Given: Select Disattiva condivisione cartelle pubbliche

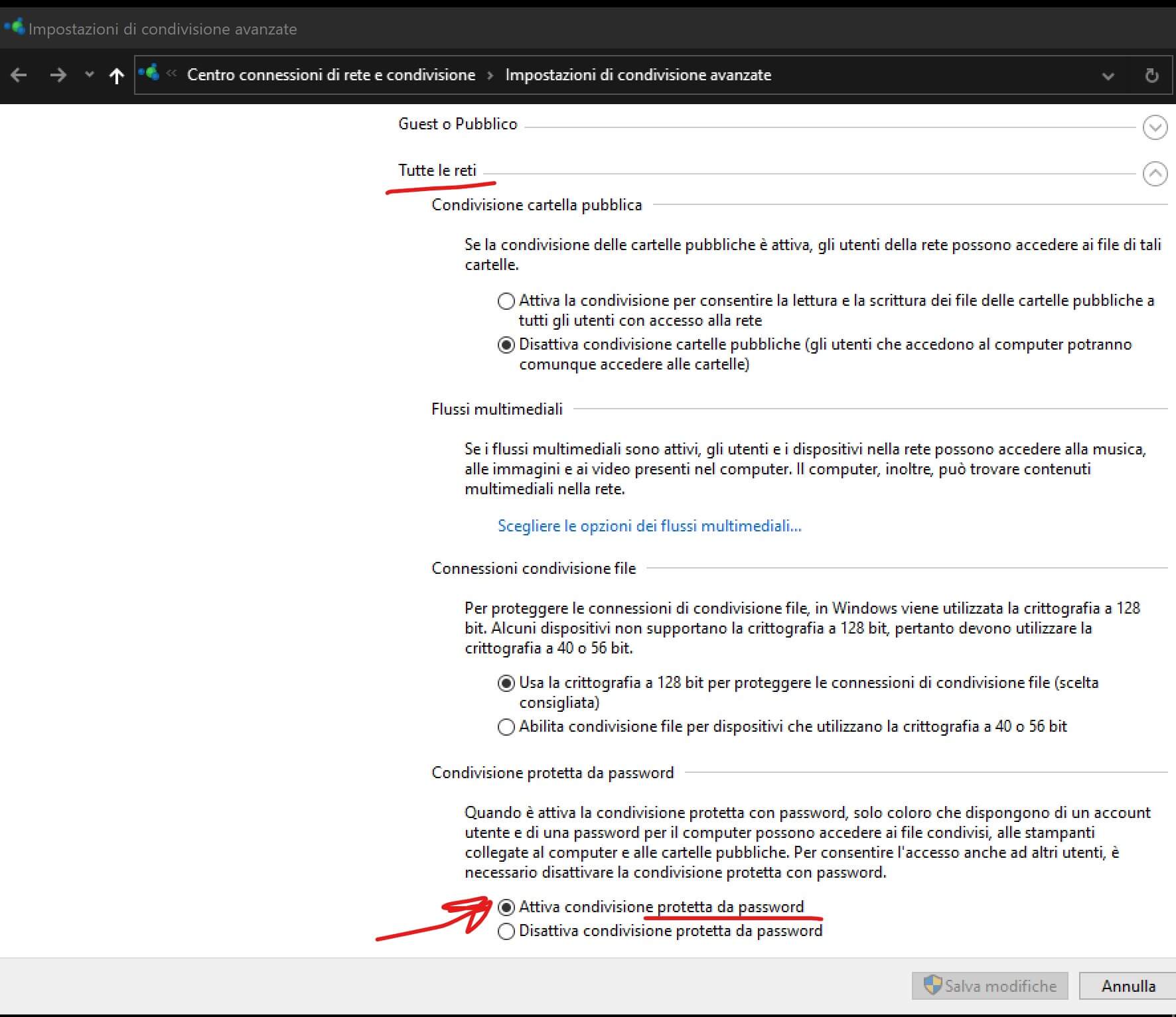Looking at the screenshot, I should pos(506,345).
